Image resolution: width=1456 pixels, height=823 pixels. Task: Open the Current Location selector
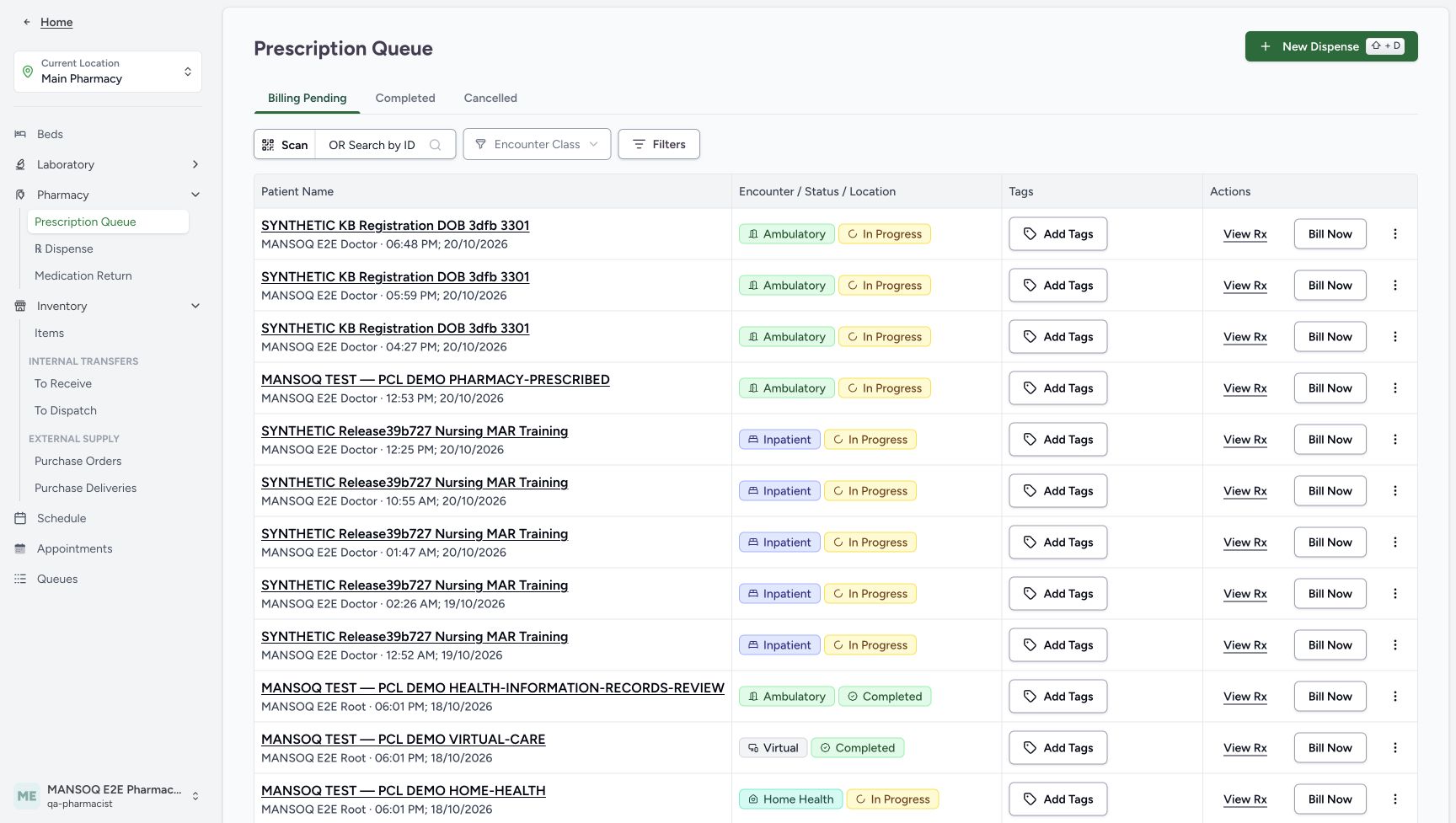[x=108, y=72]
